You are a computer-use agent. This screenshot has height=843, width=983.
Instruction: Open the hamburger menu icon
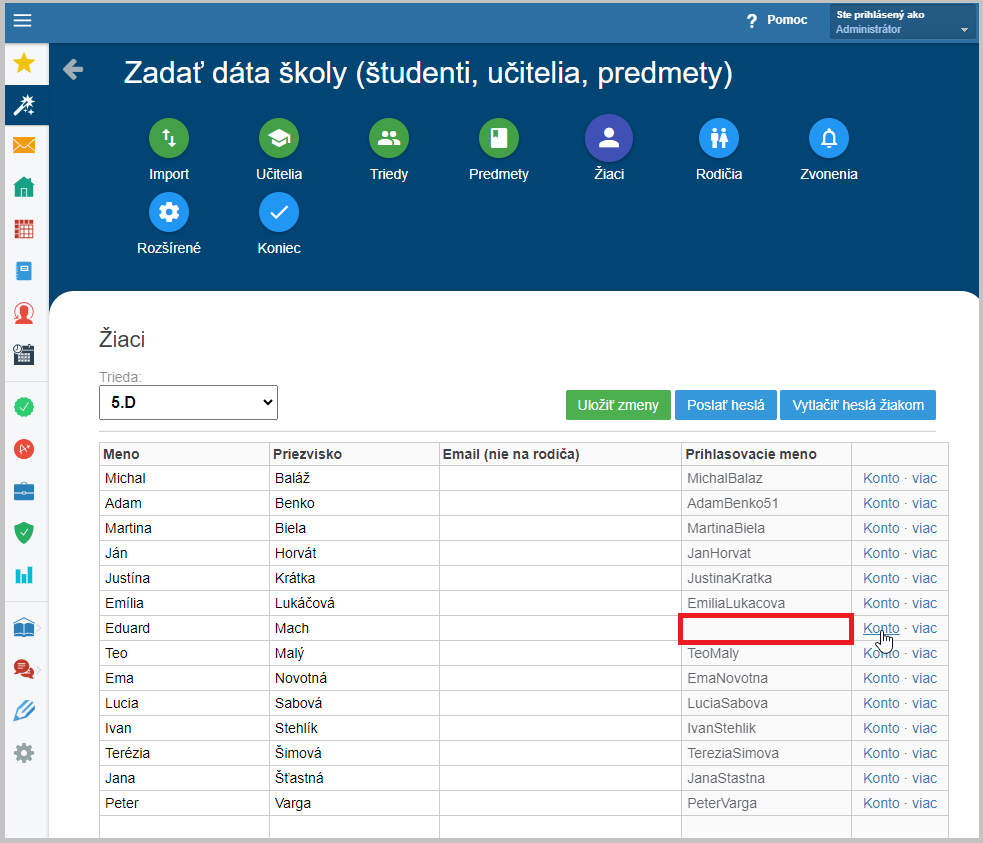(23, 20)
